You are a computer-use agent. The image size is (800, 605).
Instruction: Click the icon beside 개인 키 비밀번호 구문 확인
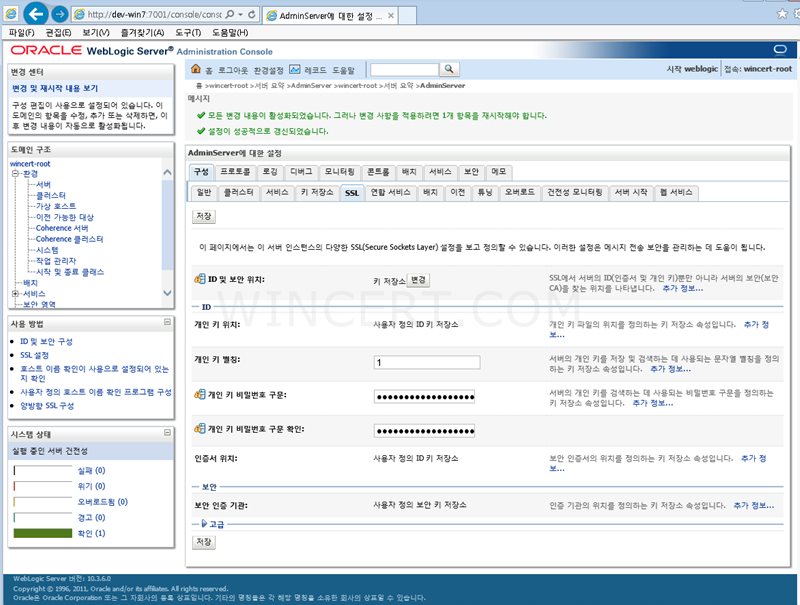(x=199, y=428)
